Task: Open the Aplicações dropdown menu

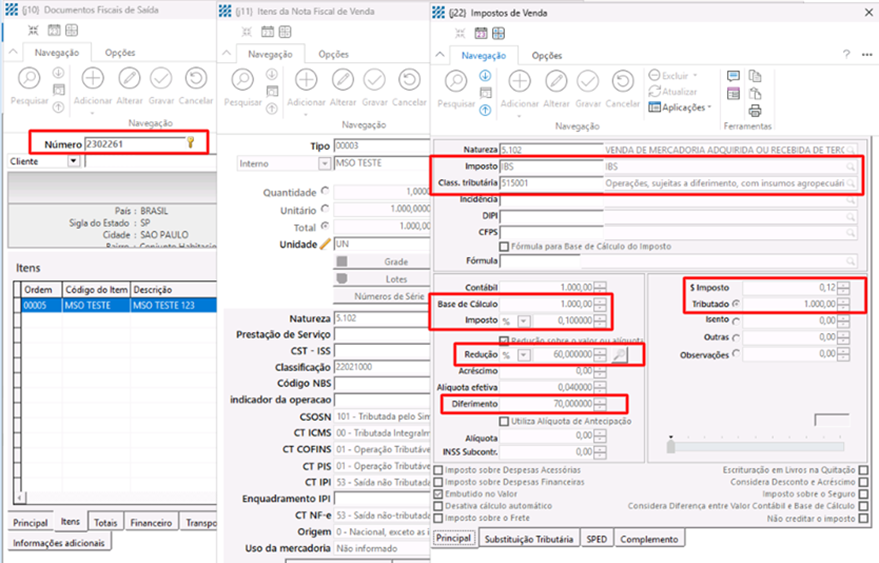Action: (680, 107)
